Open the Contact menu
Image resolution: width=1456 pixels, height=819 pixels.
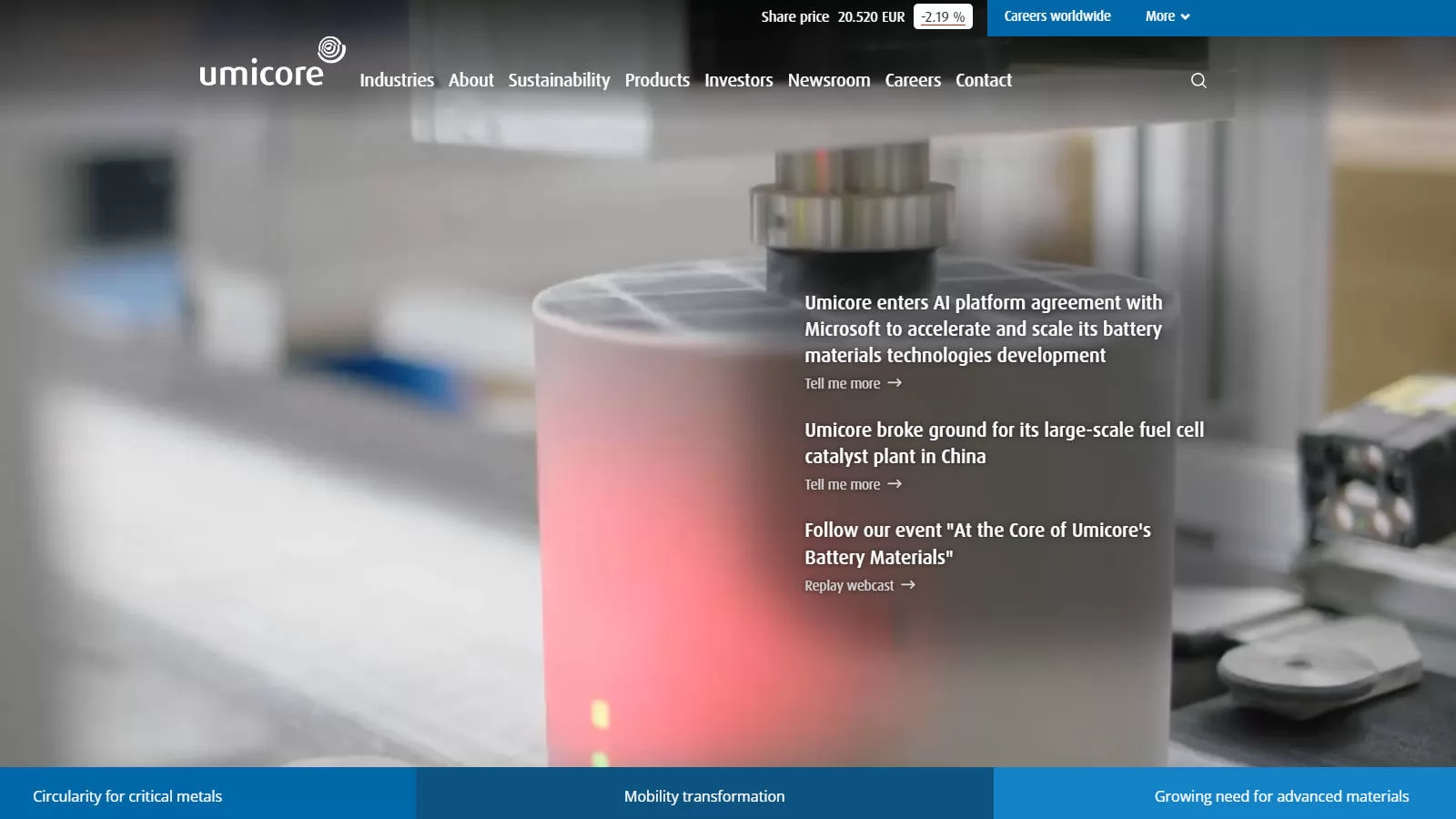[x=984, y=80]
